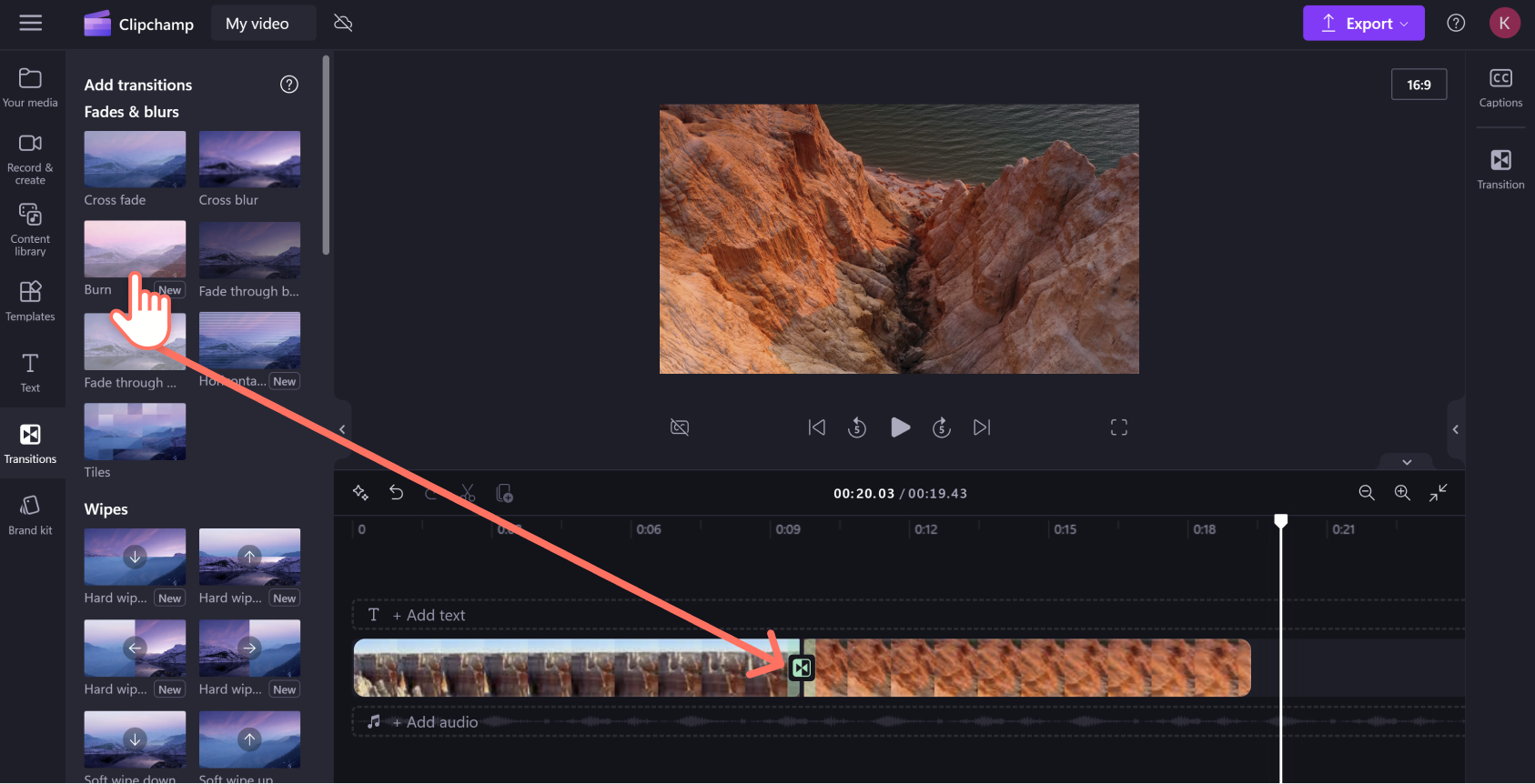The width and height of the screenshot is (1535, 784).
Task: Enter fullscreen preview
Action: pyautogui.click(x=1119, y=427)
